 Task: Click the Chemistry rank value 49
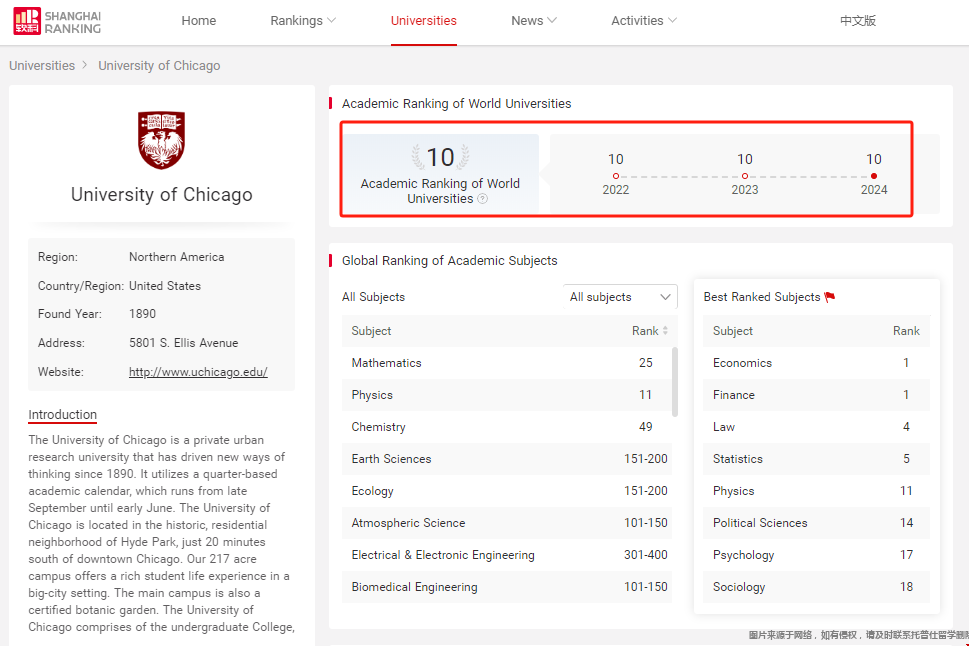(646, 427)
